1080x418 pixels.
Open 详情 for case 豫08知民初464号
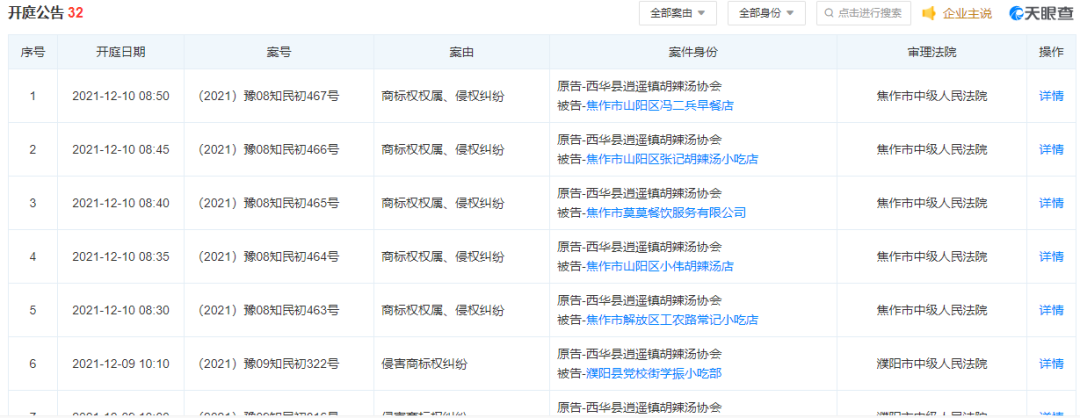pos(1051,256)
